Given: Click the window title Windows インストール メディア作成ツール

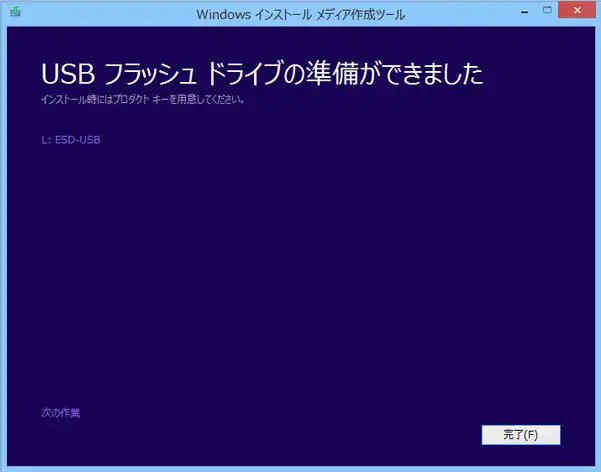Looking at the screenshot, I should [x=300, y=15].
